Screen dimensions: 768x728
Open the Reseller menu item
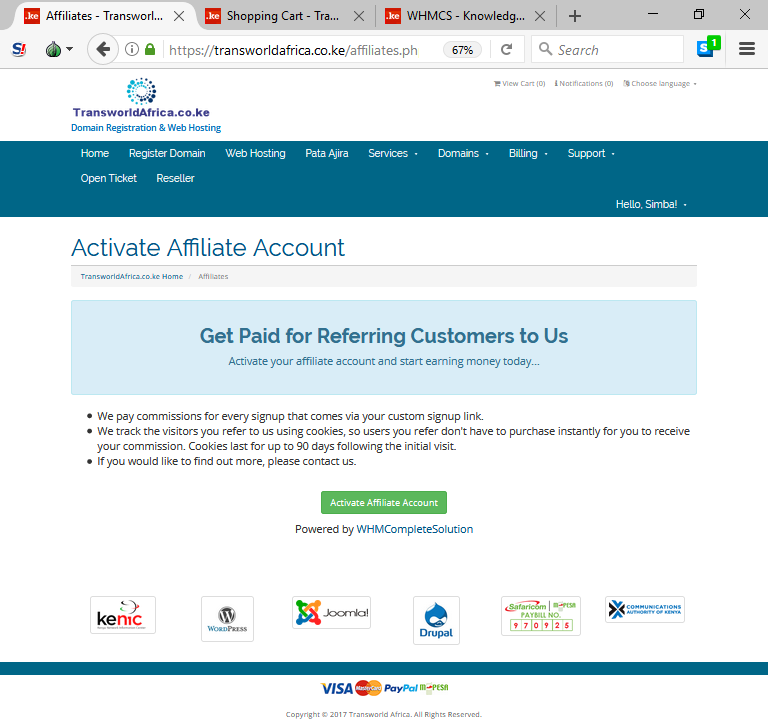pos(175,178)
